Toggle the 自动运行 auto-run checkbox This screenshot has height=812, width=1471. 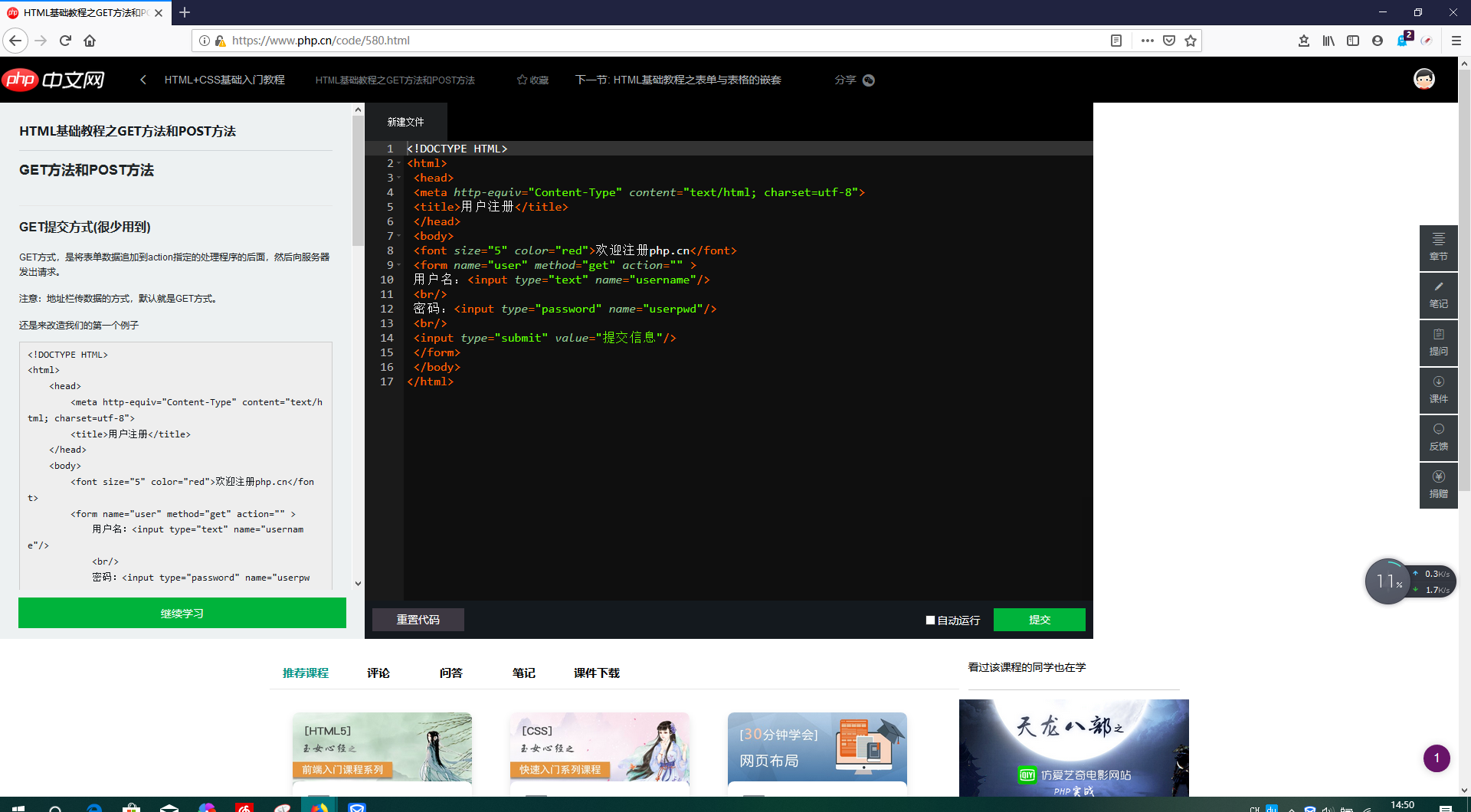click(930, 620)
